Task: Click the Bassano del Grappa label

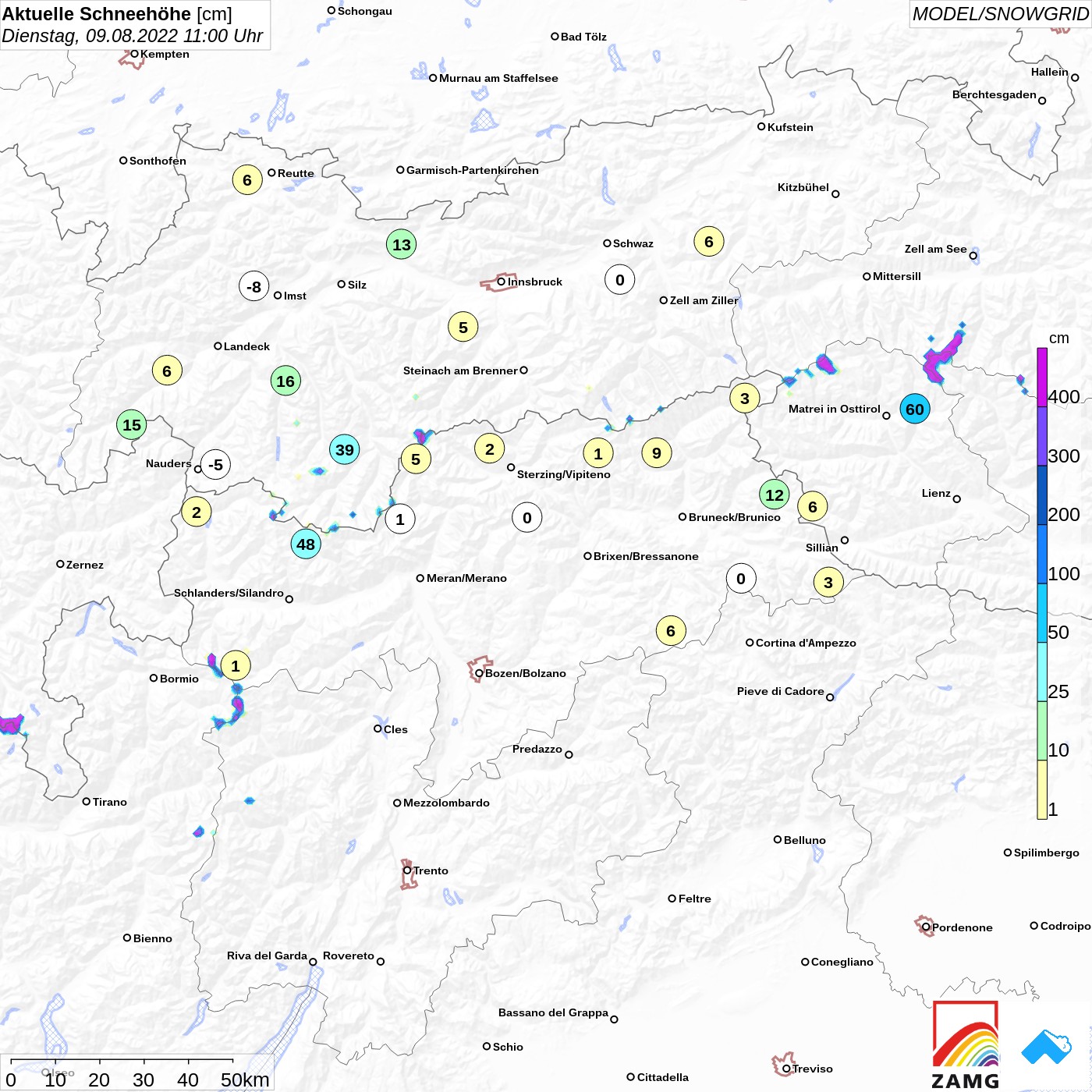Action: (x=553, y=1012)
